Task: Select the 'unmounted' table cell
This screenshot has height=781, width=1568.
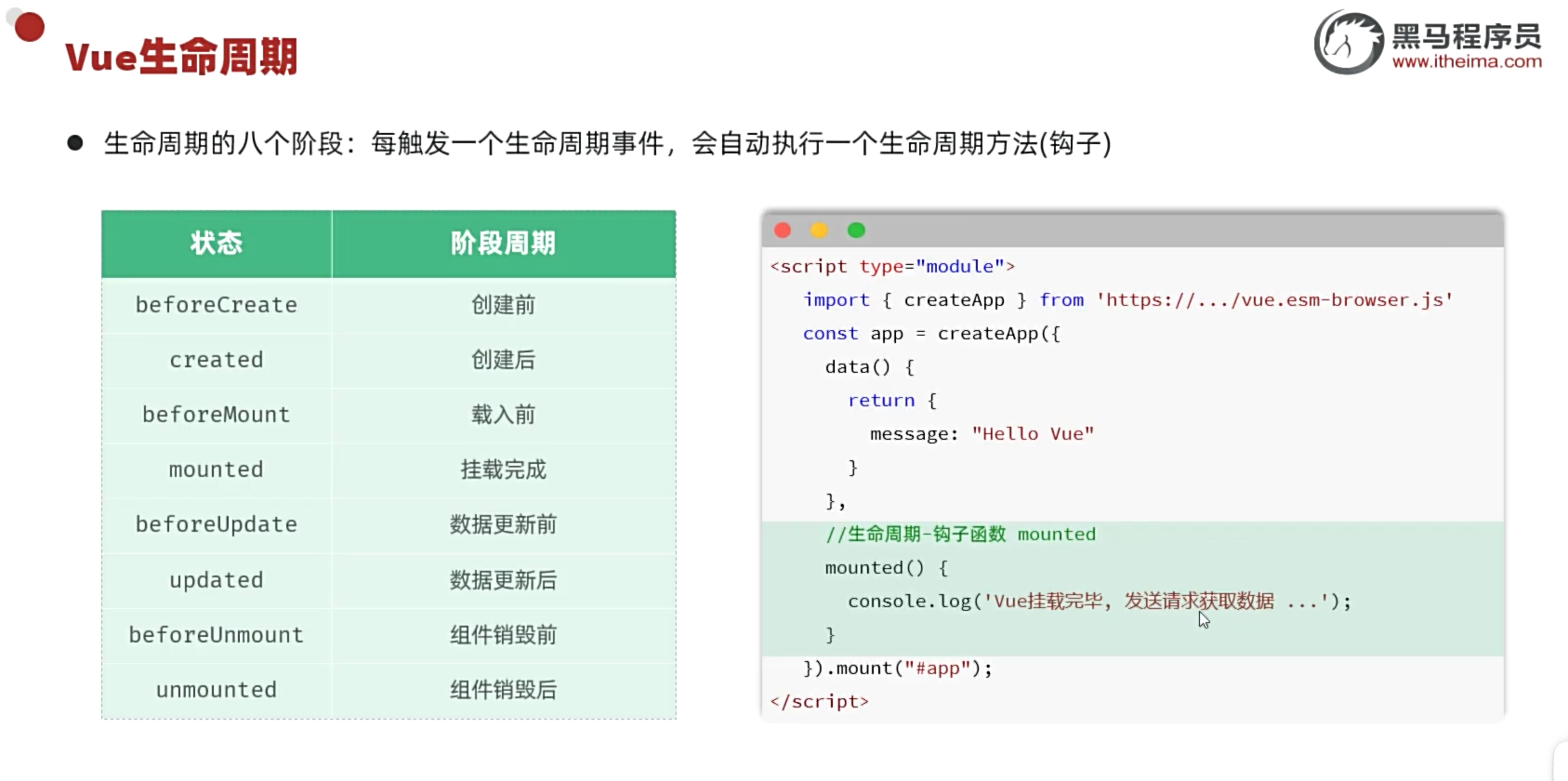Action: coord(217,690)
